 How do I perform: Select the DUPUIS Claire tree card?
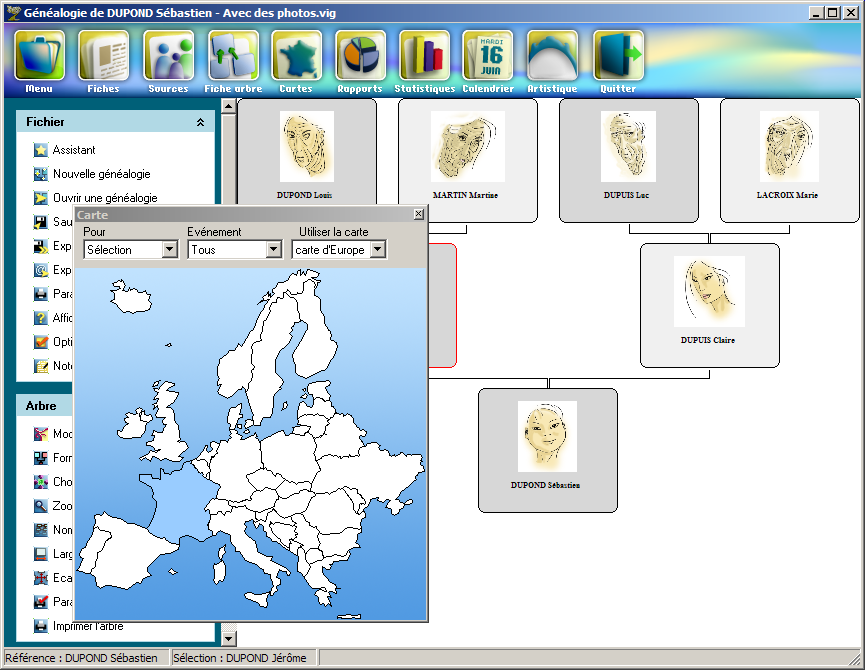[710, 305]
